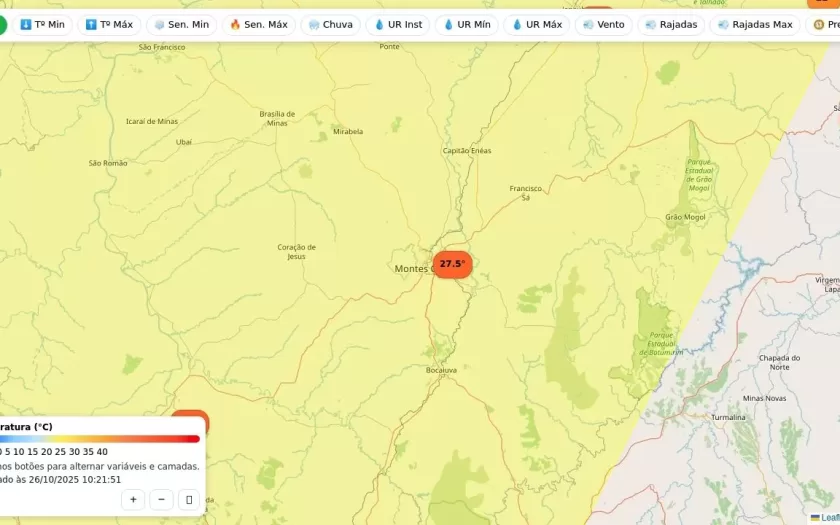840x525 pixels.
Task: Click the Turmalina town label
Action: (x=728, y=417)
